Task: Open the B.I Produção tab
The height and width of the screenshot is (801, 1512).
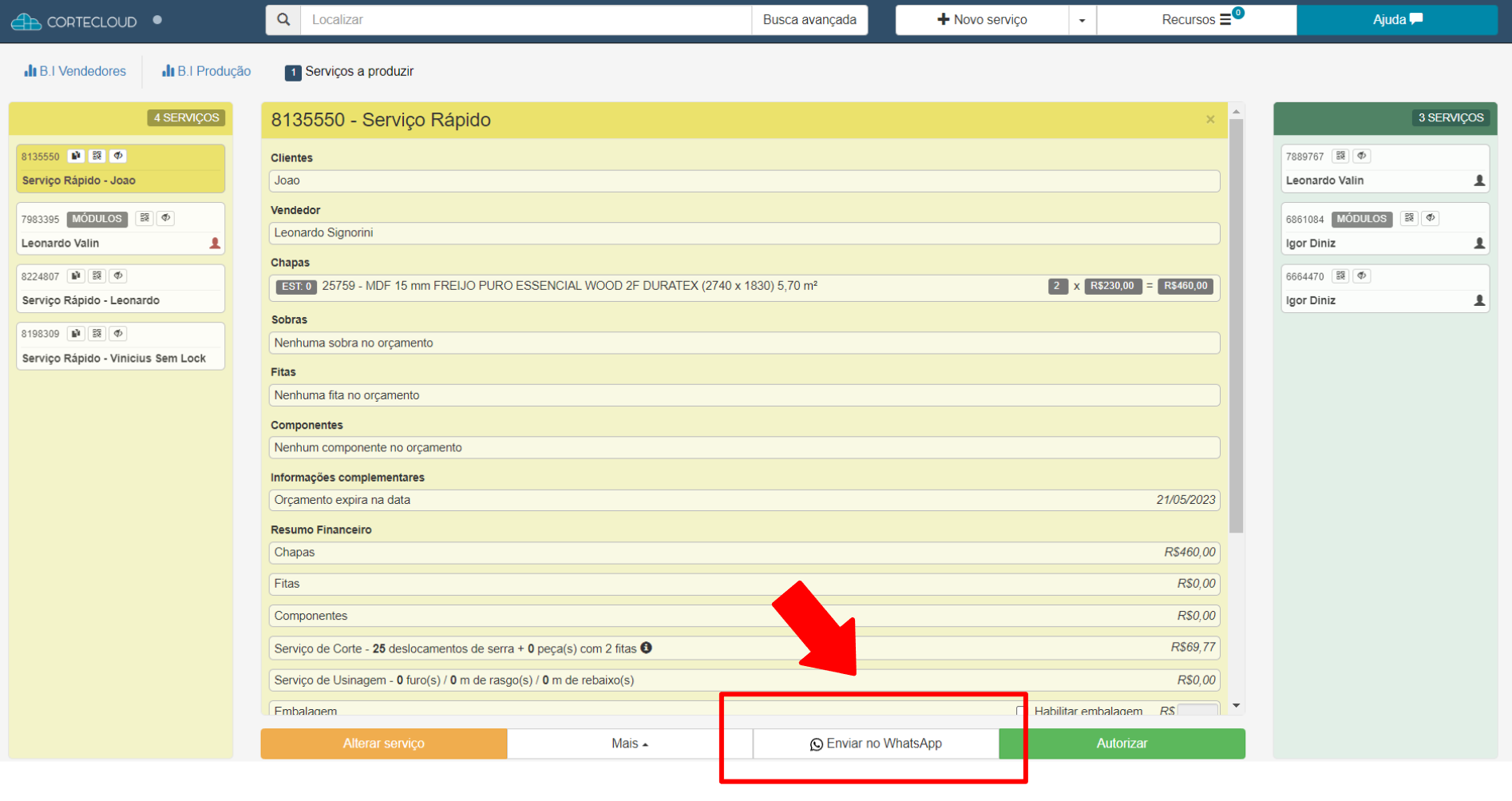Action: click(206, 71)
